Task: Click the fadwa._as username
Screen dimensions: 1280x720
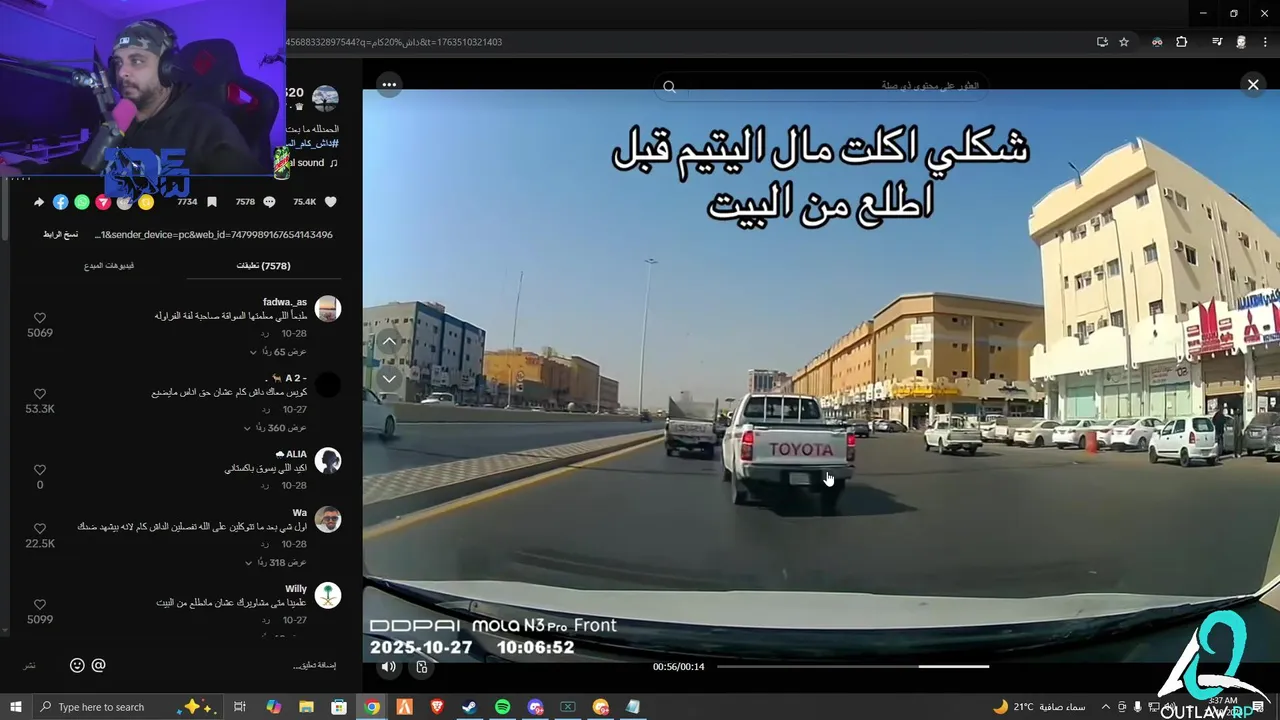Action: tap(285, 302)
